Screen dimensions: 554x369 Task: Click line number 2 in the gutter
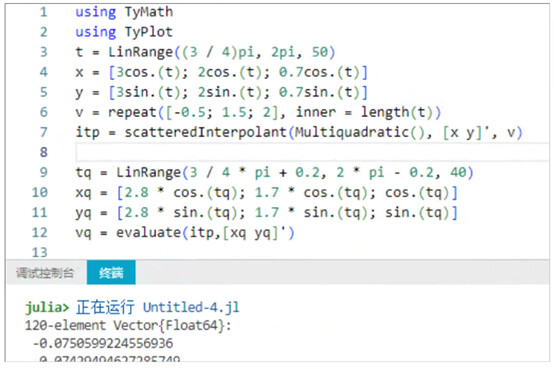tap(43, 32)
